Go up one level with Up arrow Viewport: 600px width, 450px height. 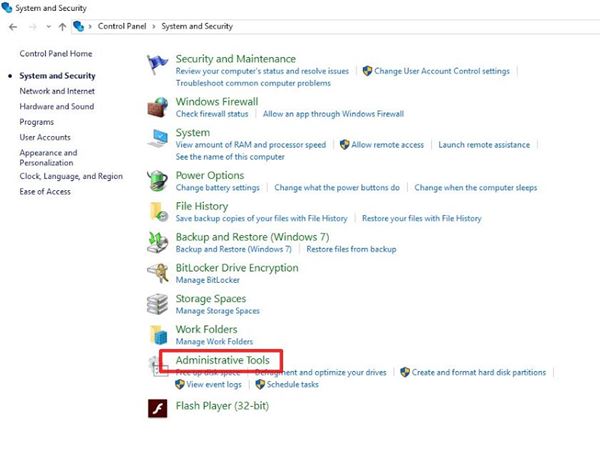click(x=62, y=27)
